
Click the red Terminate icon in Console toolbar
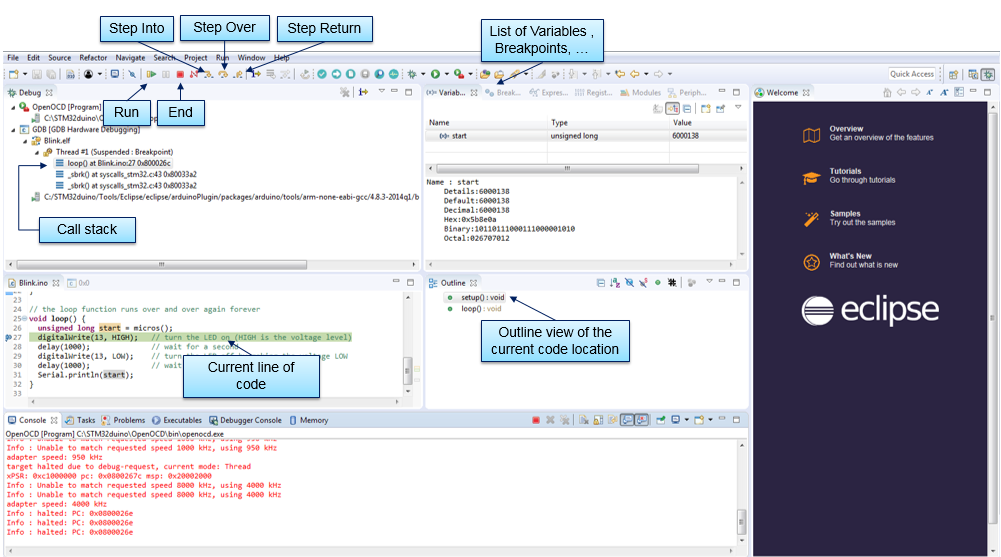point(536,420)
